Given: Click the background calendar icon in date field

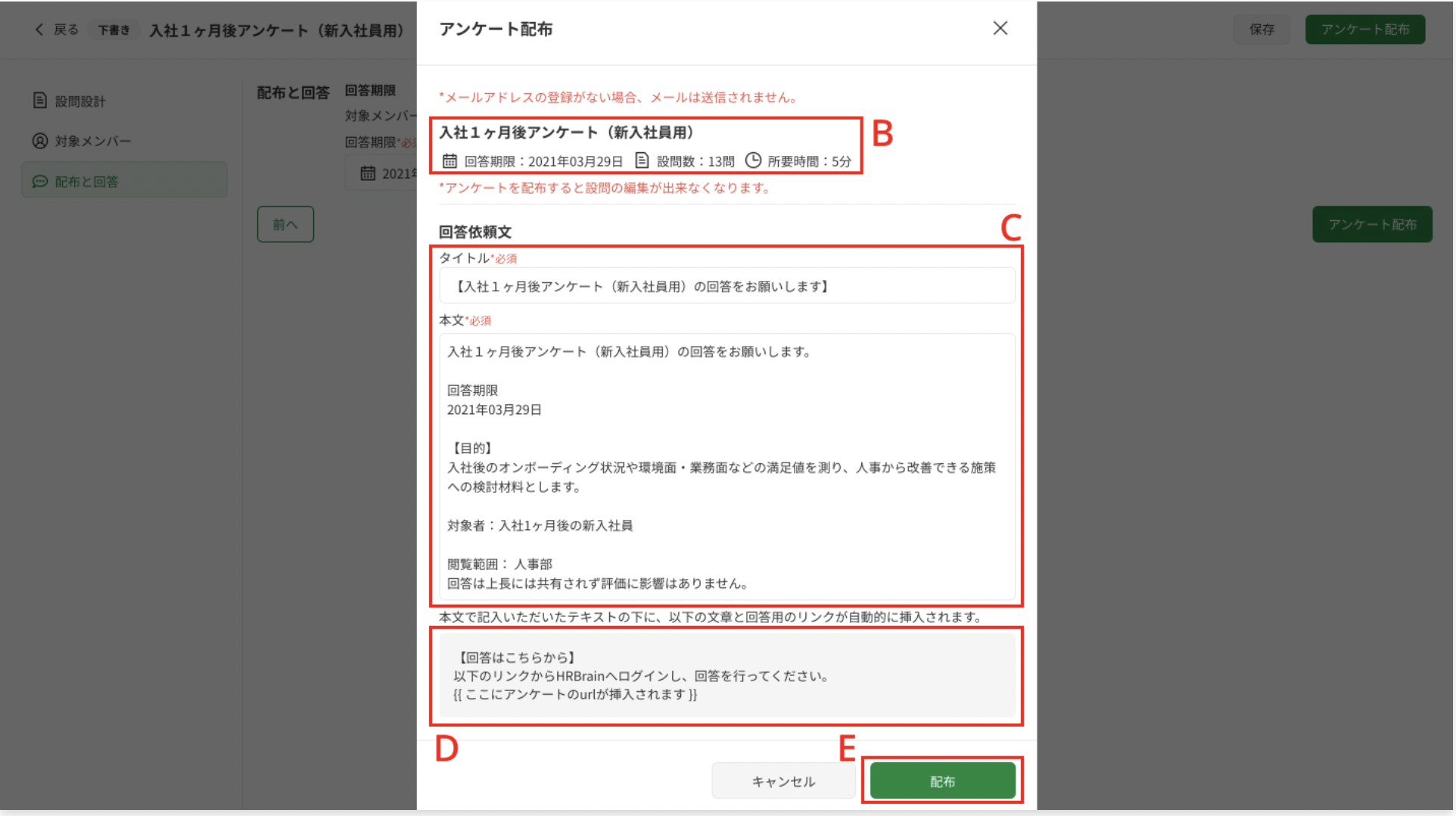Looking at the screenshot, I should pos(368,173).
